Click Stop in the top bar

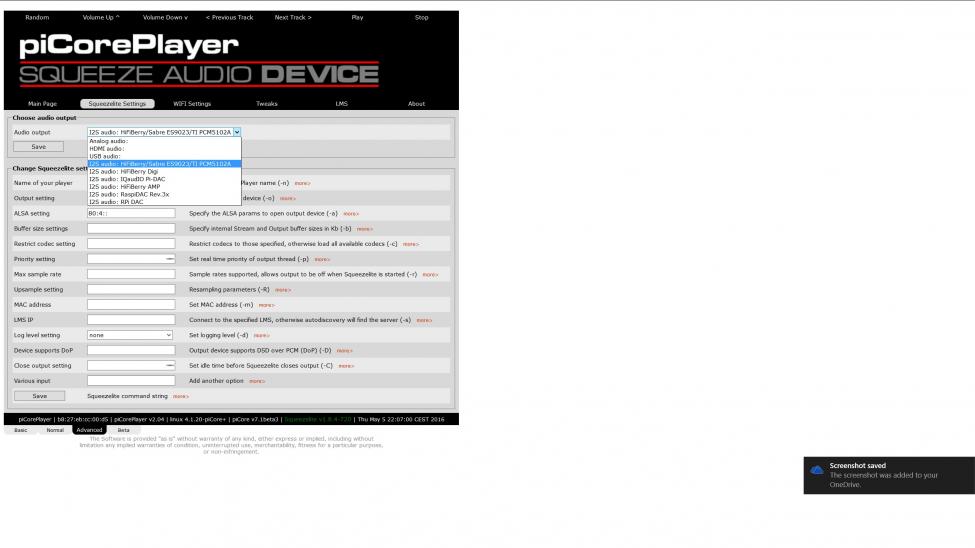click(x=422, y=17)
